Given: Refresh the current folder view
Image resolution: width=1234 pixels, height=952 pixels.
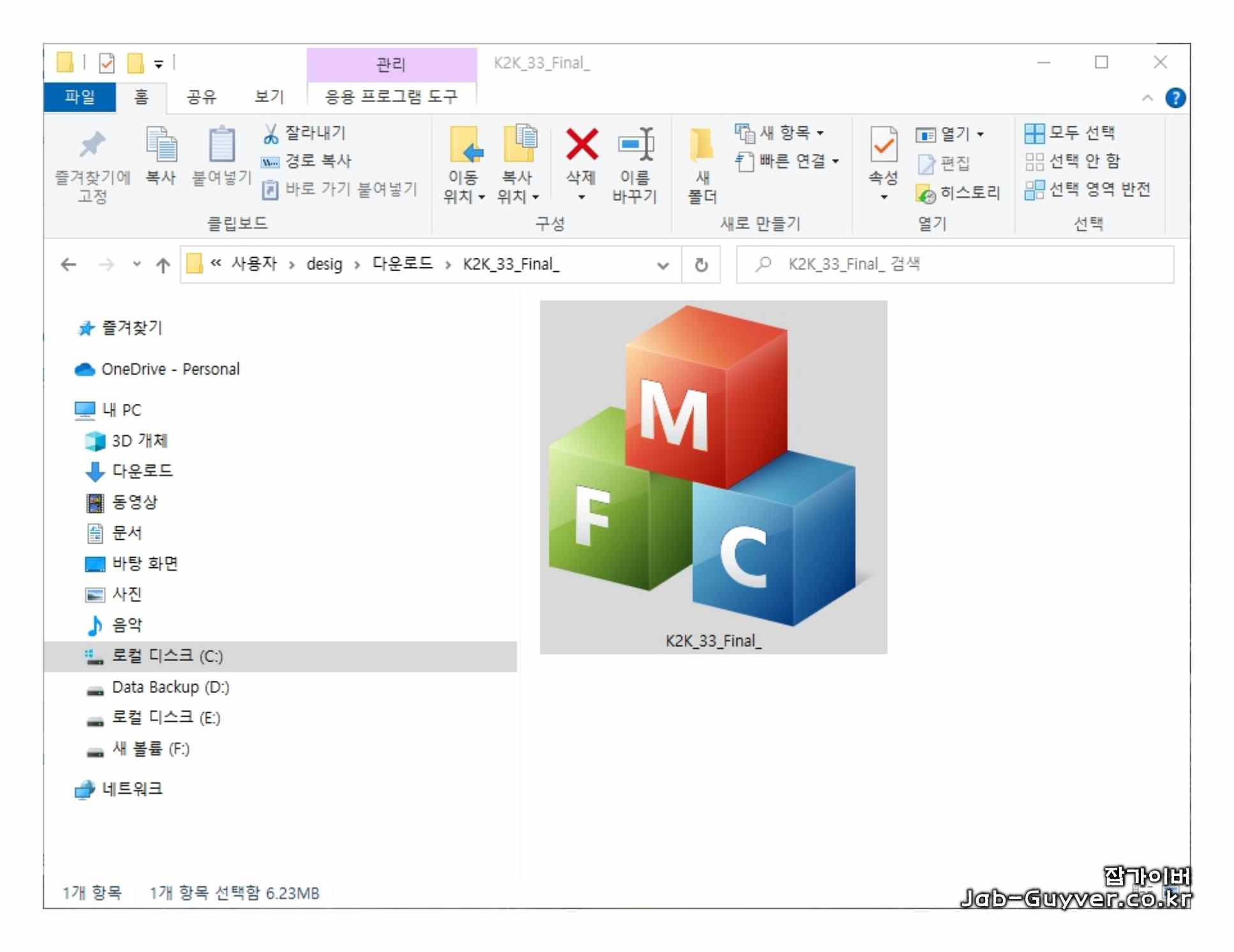Looking at the screenshot, I should tap(701, 265).
